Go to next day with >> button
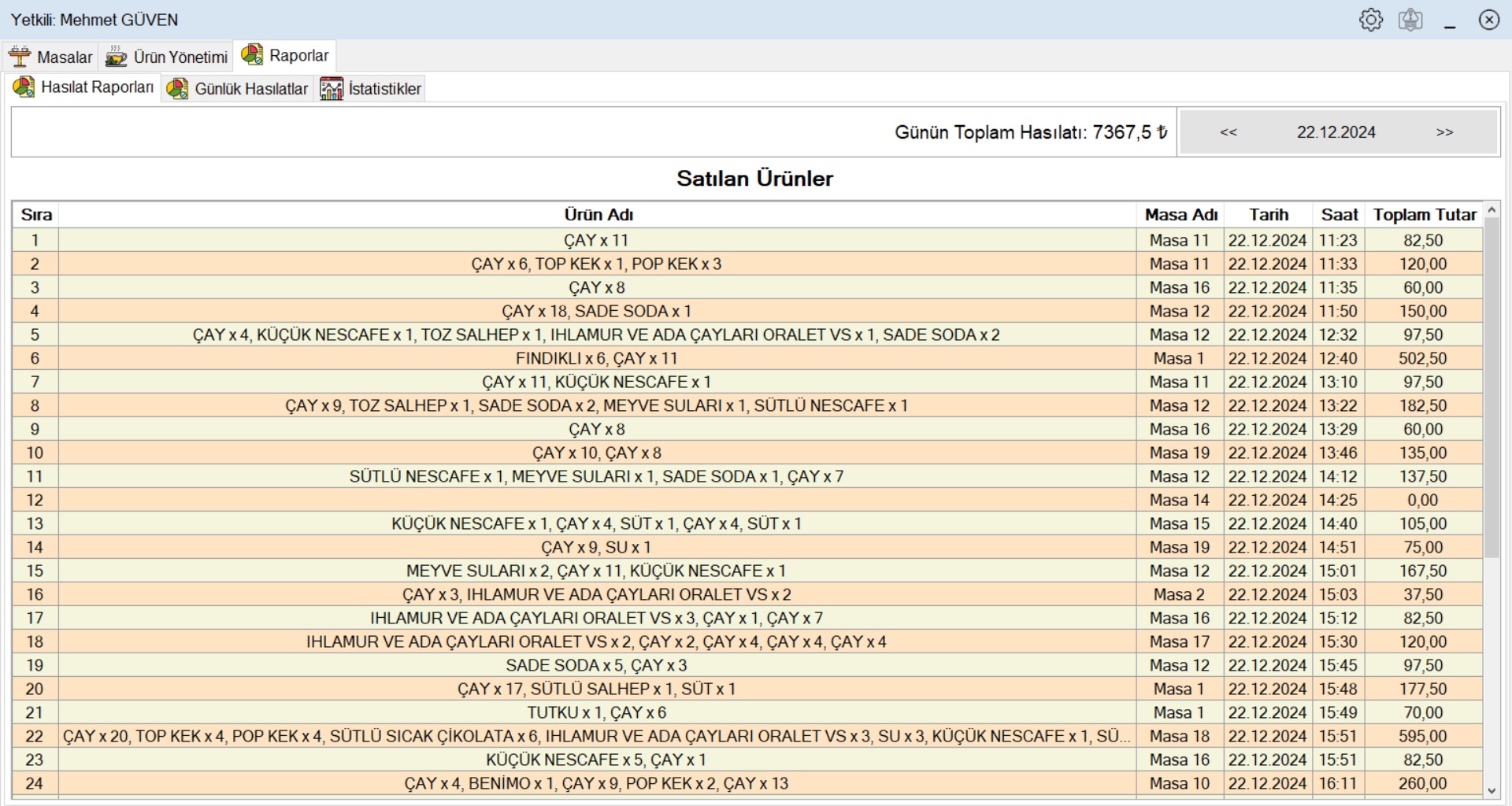The image size is (1512, 806). [x=1444, y=132]
